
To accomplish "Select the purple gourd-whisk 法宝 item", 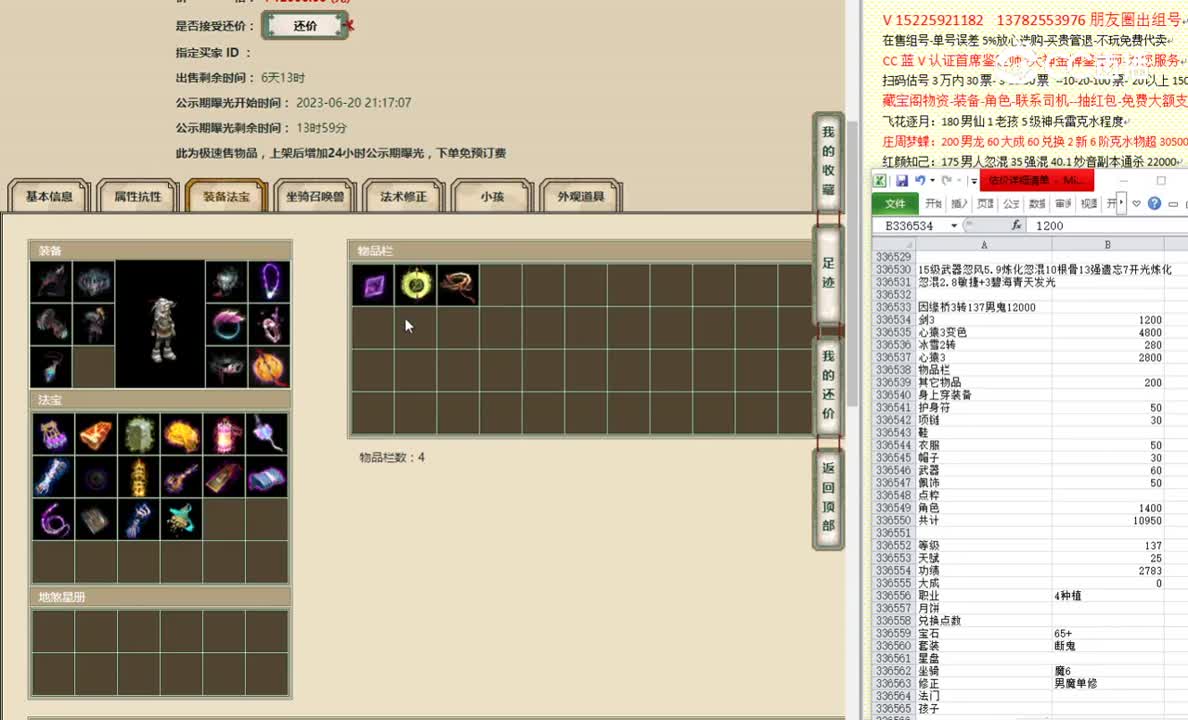I will point(267,434).
